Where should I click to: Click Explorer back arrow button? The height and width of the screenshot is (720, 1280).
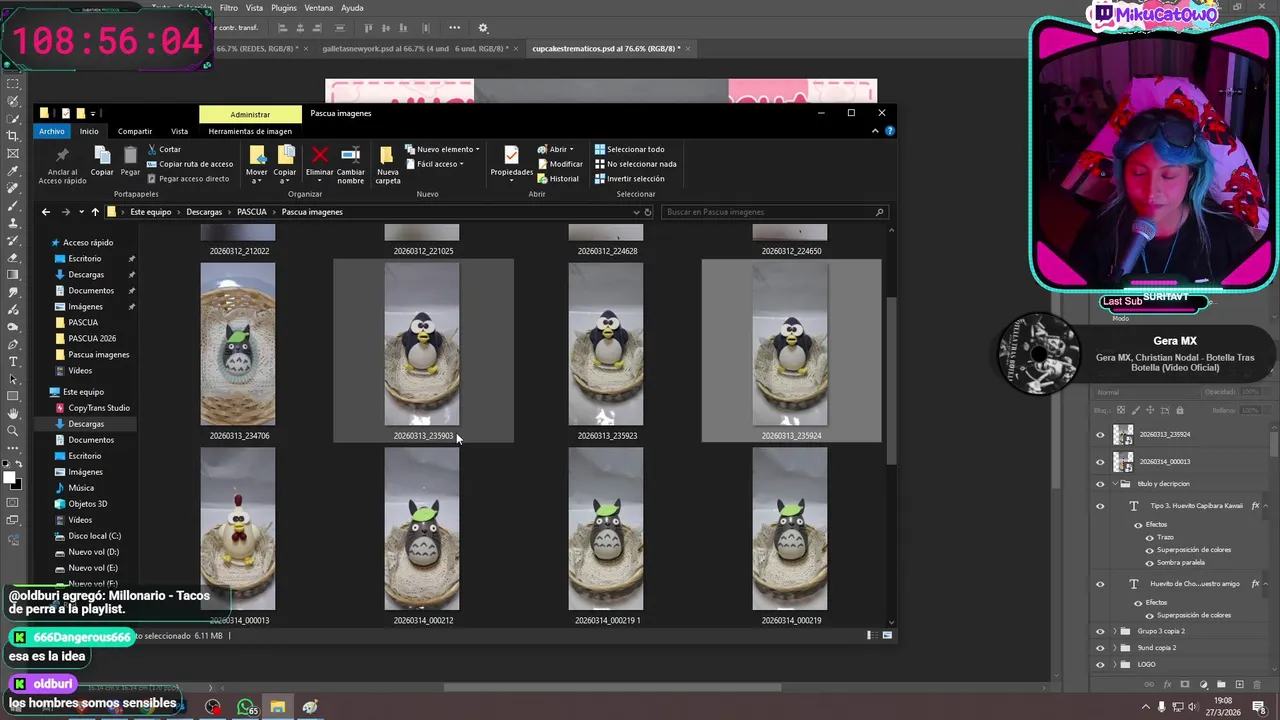(46, 212)
